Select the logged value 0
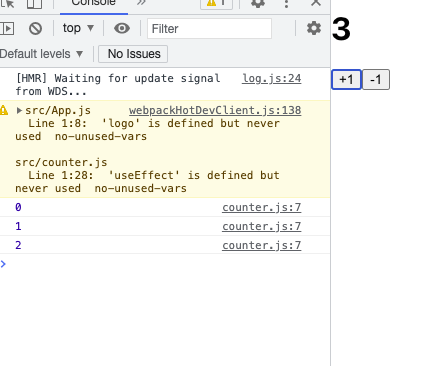This screenshot has width=431, height=366. tap(18, 207)
